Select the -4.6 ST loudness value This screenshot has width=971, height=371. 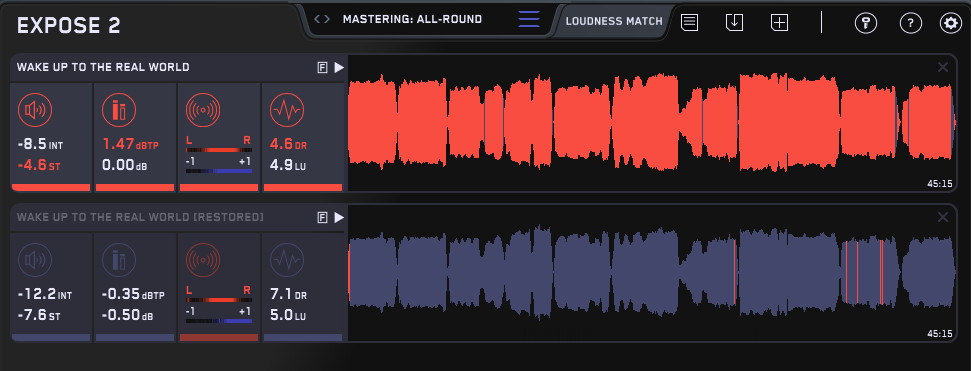(38, 165)
